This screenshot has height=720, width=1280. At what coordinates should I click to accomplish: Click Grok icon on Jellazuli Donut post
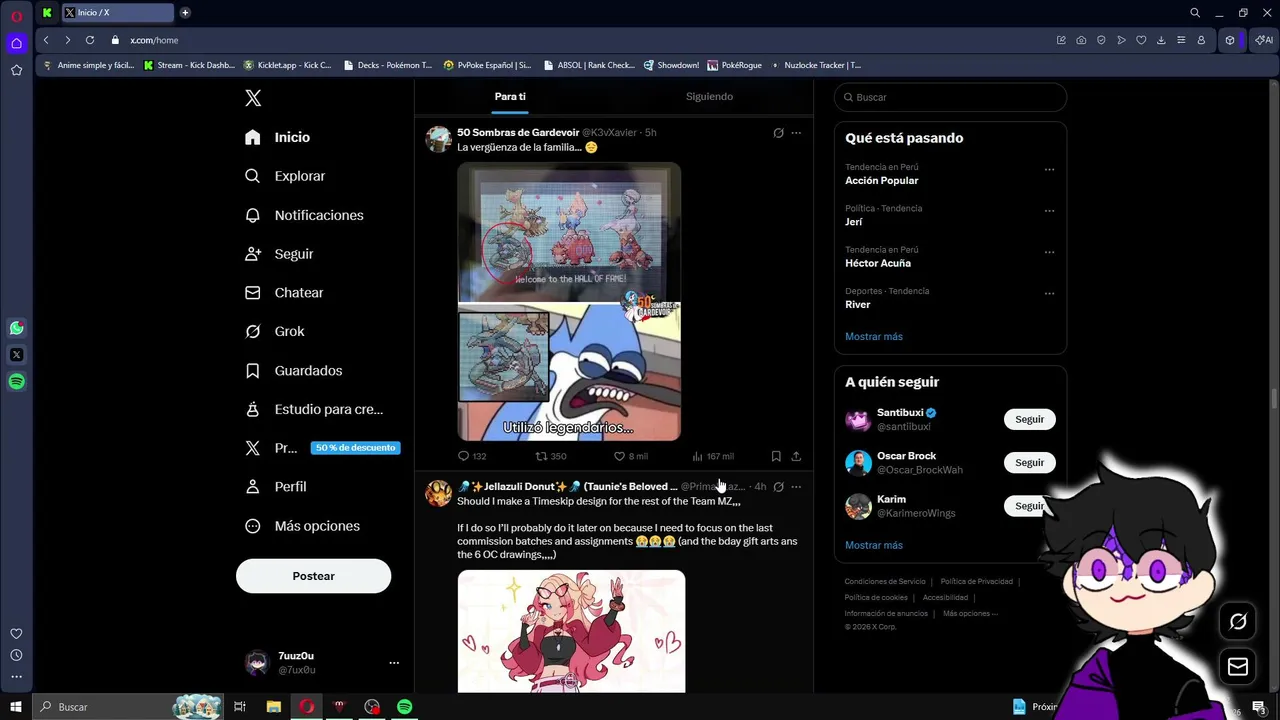pyautogui.click(x=778, y=487)
